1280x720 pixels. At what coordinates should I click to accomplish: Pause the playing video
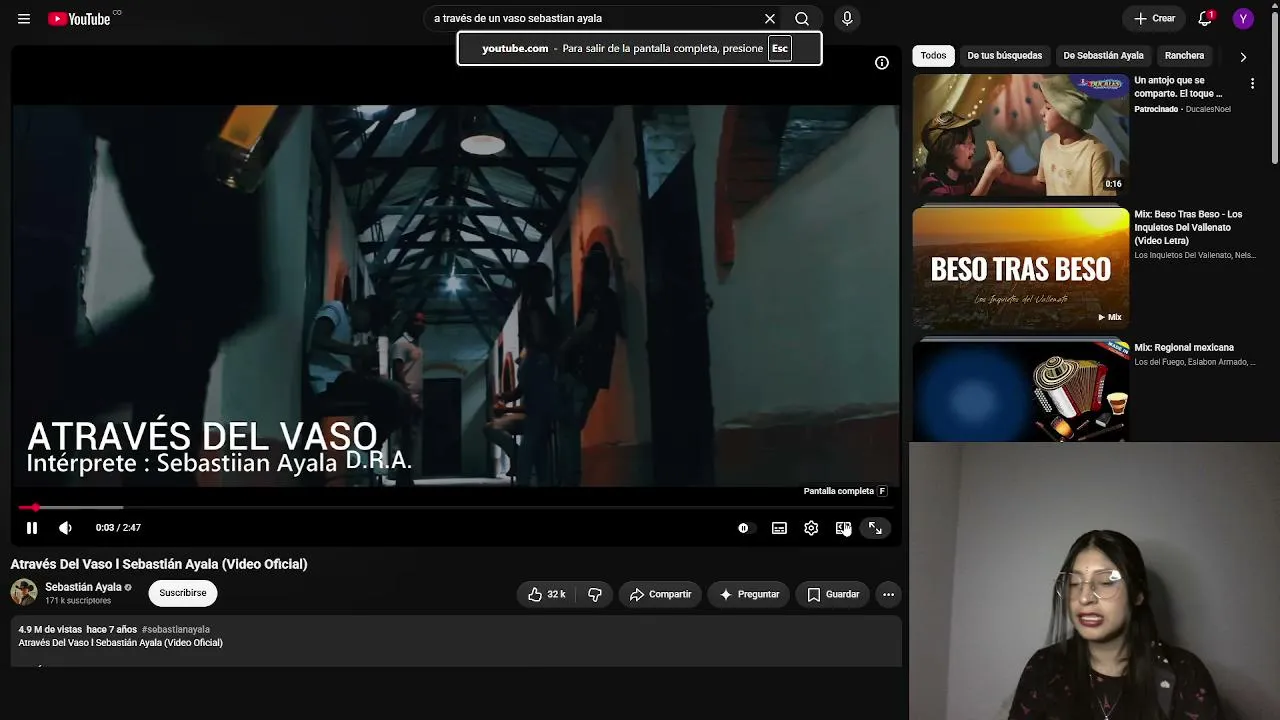32,528
